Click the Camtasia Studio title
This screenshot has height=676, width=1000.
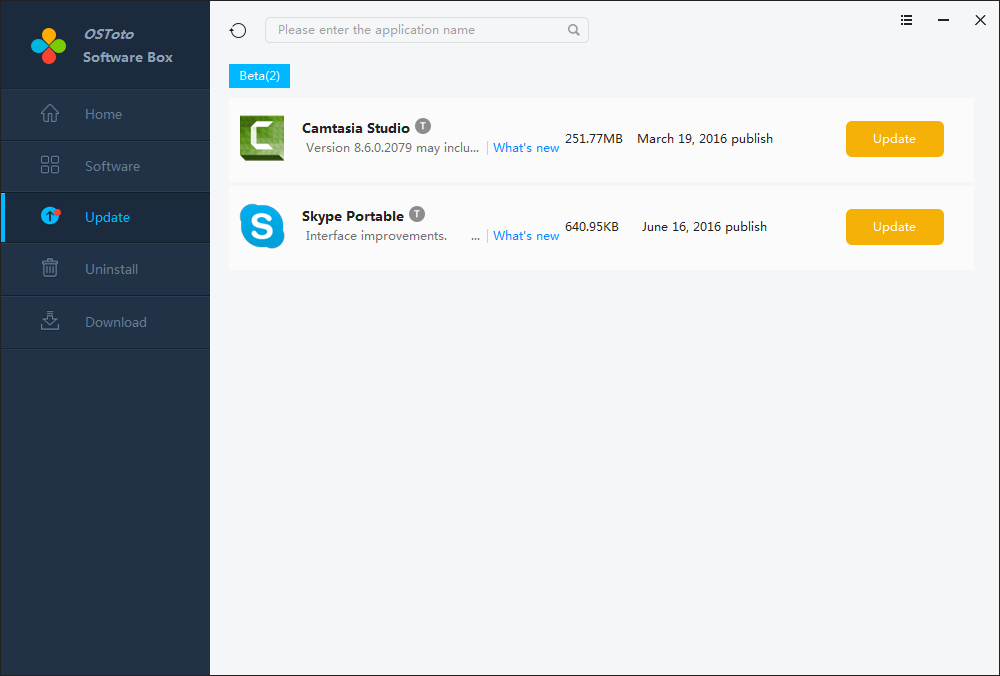(356, 128)
